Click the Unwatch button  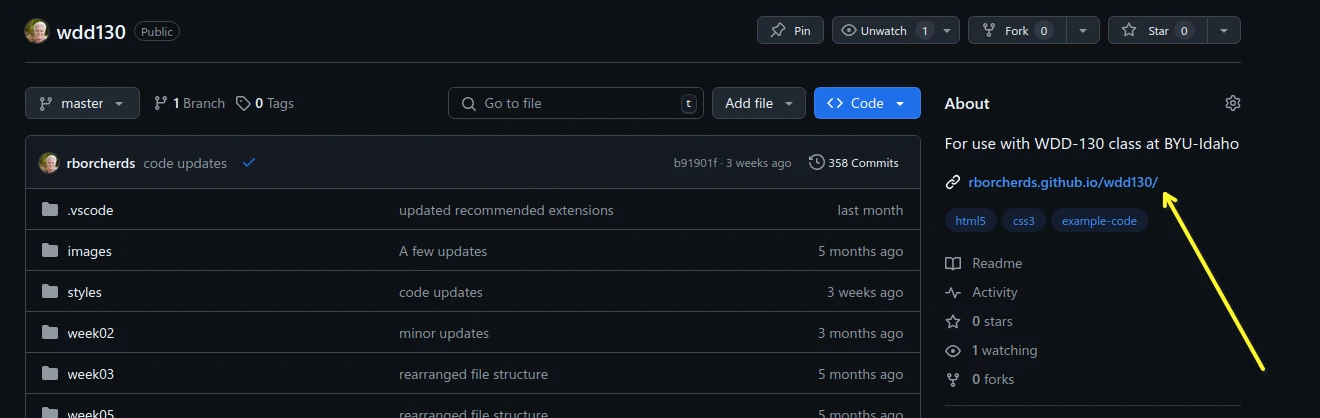tap(887, 31)
